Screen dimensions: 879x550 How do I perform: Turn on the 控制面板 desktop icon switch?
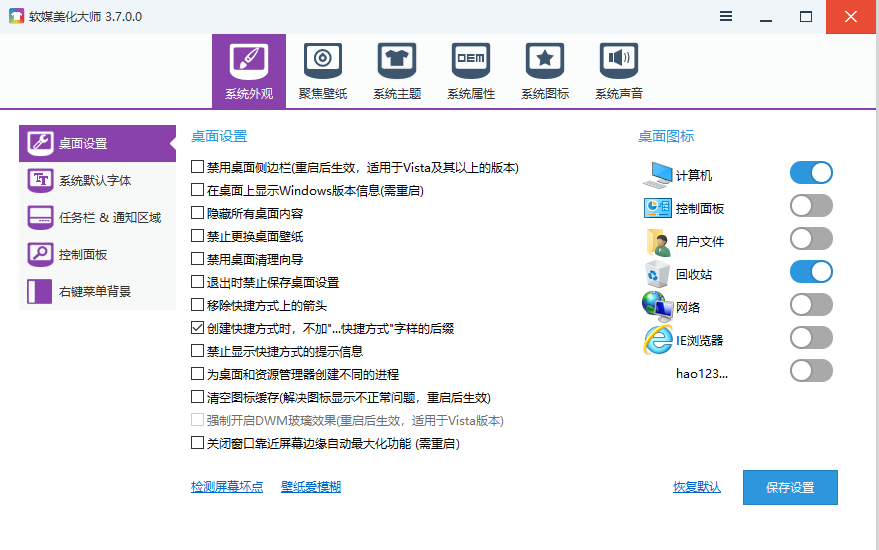[x=811, y=206]
